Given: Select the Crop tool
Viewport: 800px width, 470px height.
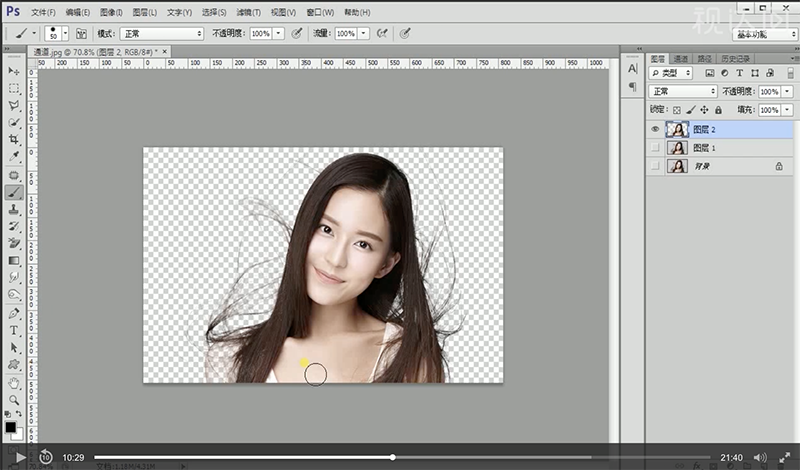Looking at the screenshot, I should pyautogui.click(x=14, y=139).
